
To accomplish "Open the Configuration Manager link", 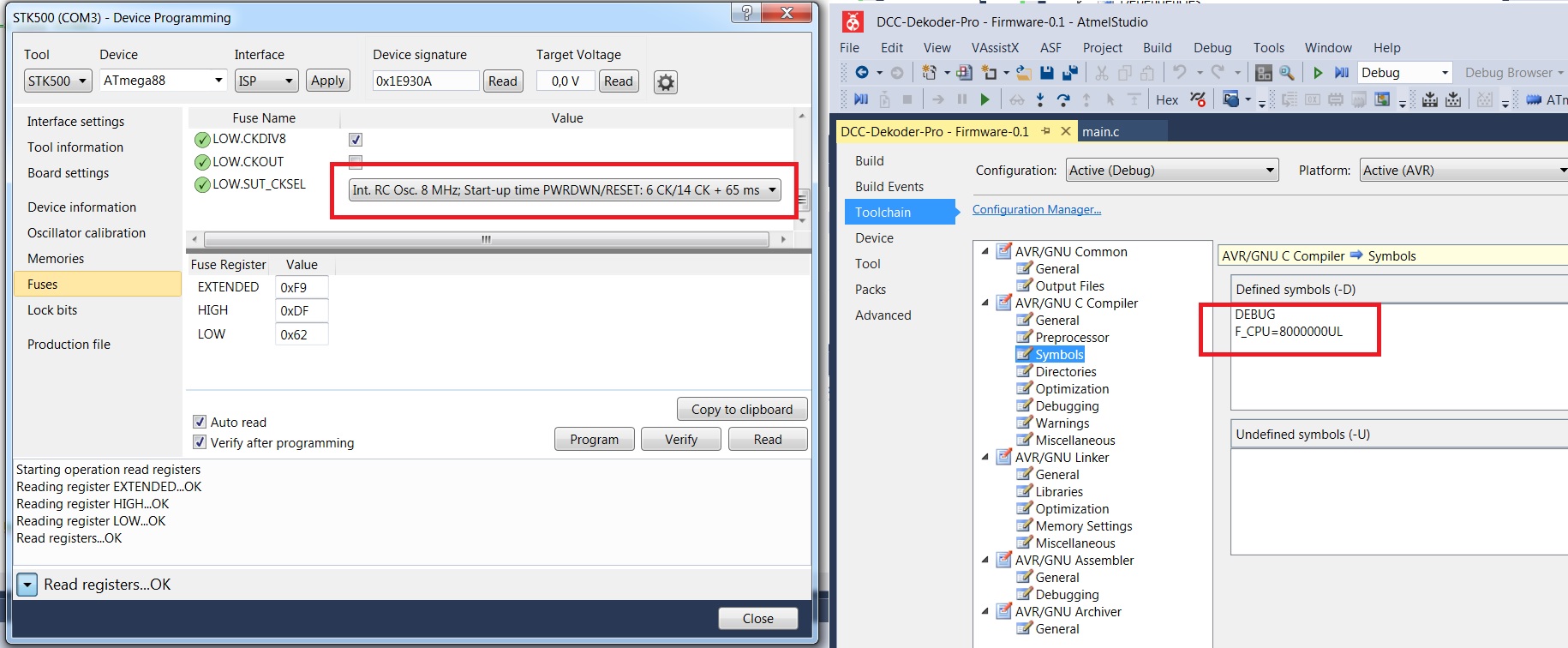I will coord(1037,209).
